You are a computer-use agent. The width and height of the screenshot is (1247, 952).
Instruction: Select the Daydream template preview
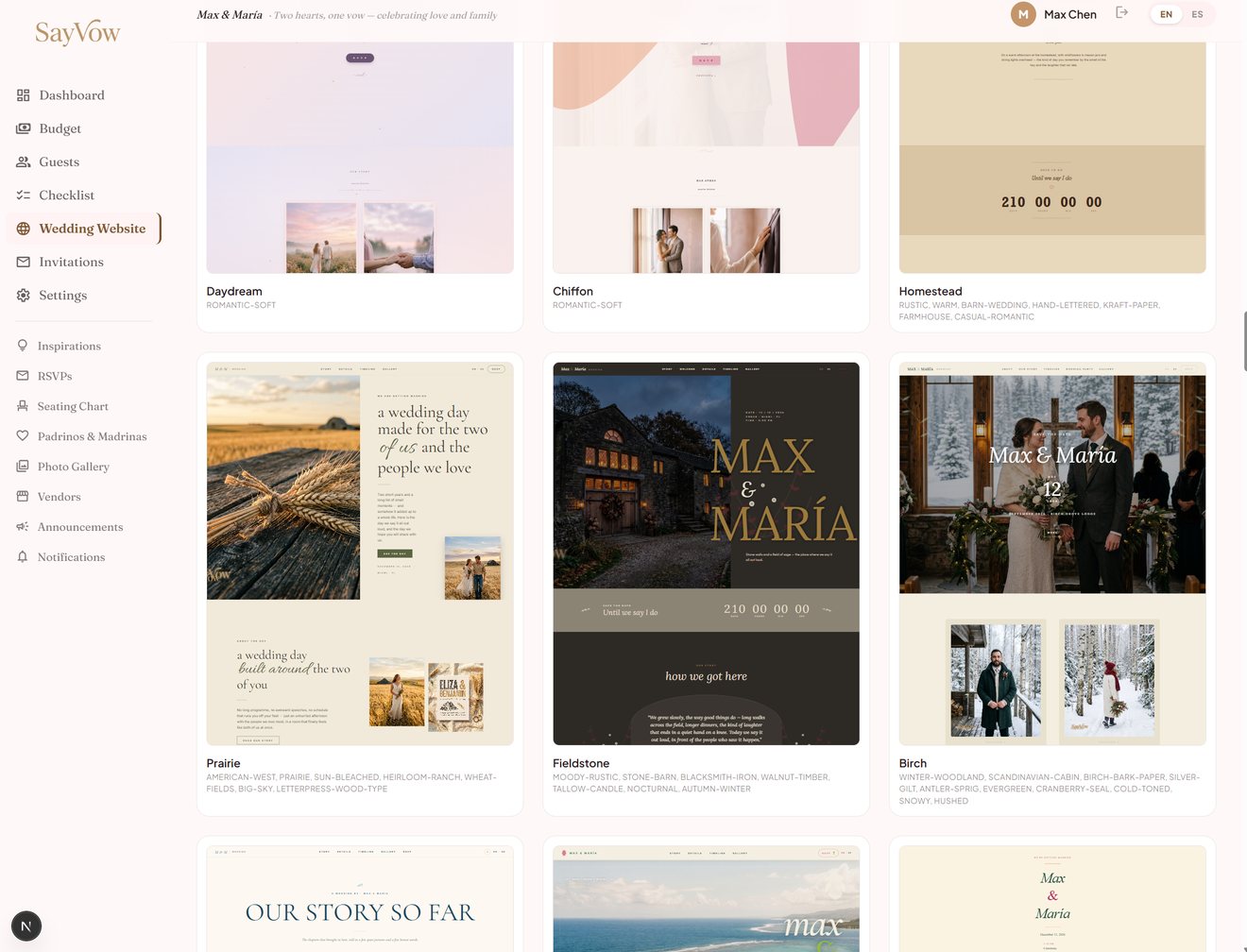[360, 158]
